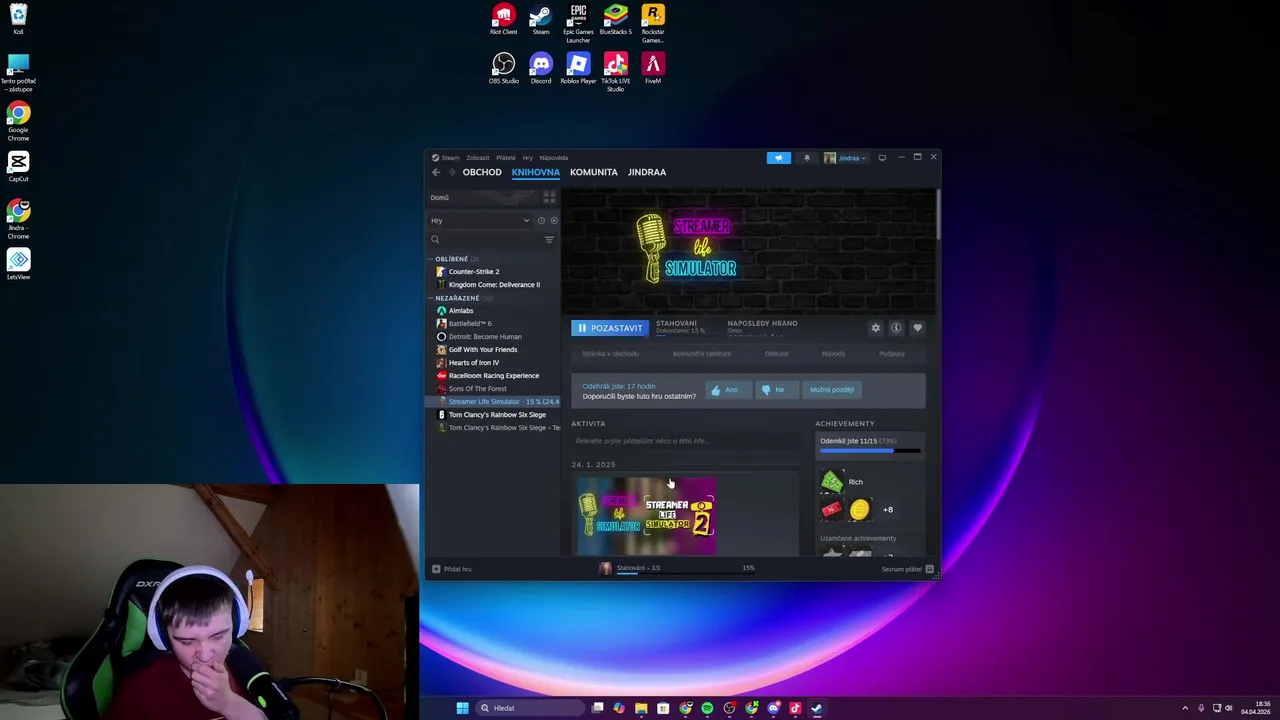Open Jindraa account dropdown

845,158
